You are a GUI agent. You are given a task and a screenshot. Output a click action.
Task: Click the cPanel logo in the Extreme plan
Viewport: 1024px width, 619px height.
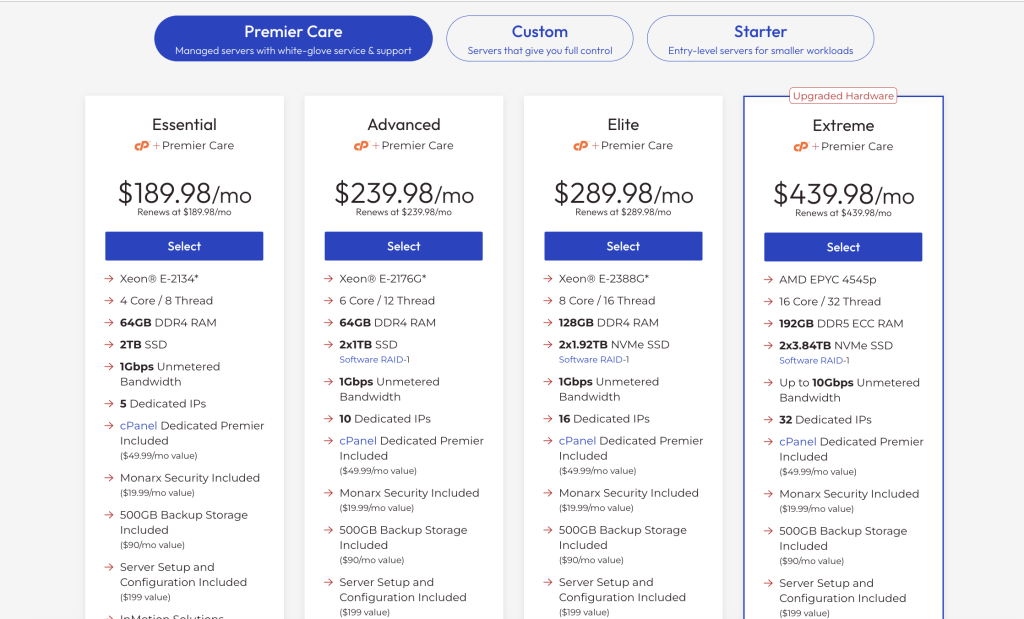800,146
